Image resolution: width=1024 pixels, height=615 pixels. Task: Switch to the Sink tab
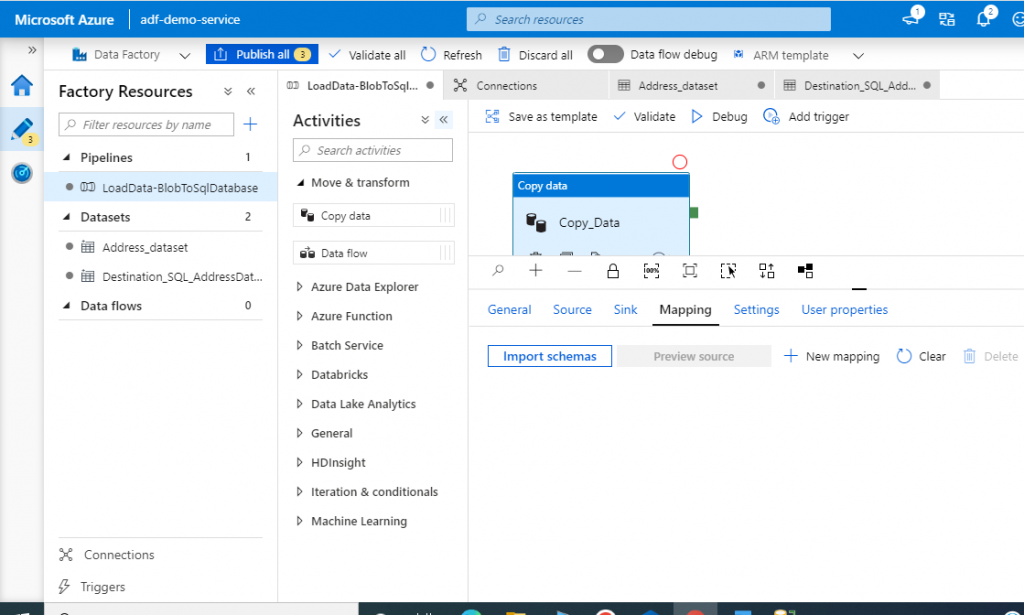point(625,309)
